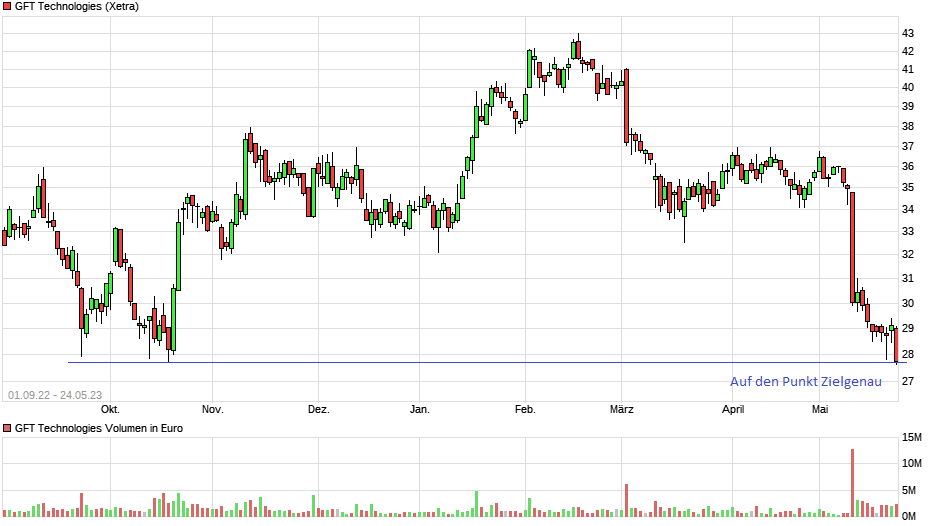The height and width of the screenshot is (526, 940).
Task: Click the long red candlestick in the May crash
Action: (852, 247)
